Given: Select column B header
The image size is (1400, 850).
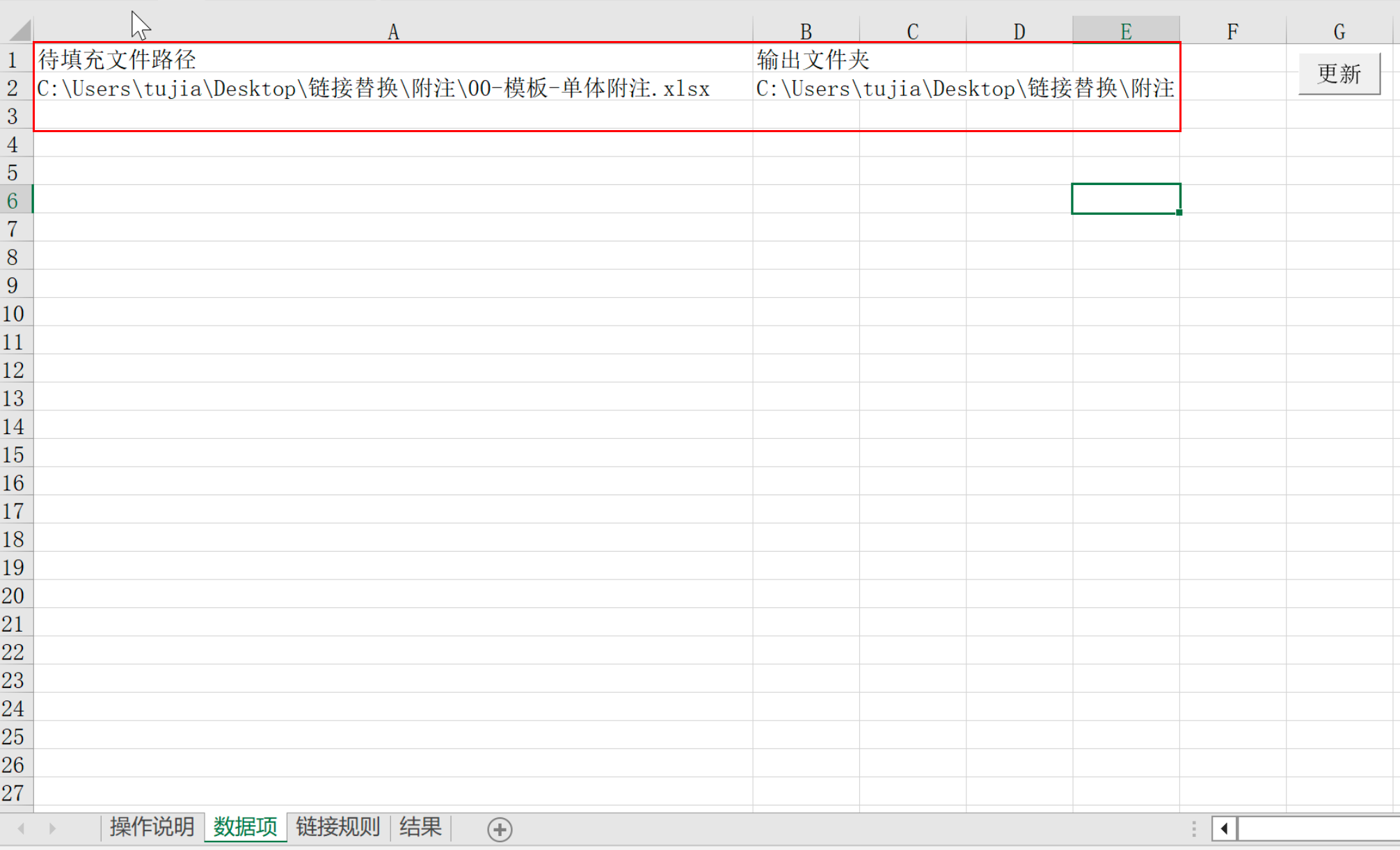Looking at the screenshot, I should (x=806, y=31).
